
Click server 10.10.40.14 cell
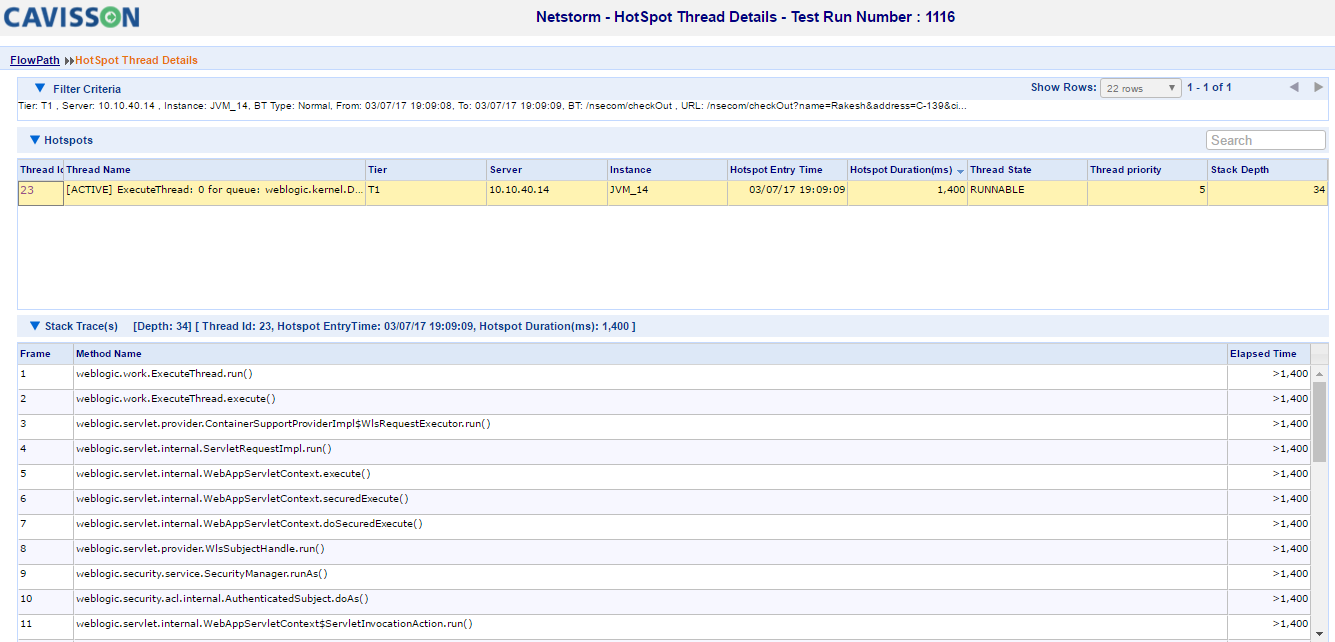pyautogui.click(x=547, y=193)
